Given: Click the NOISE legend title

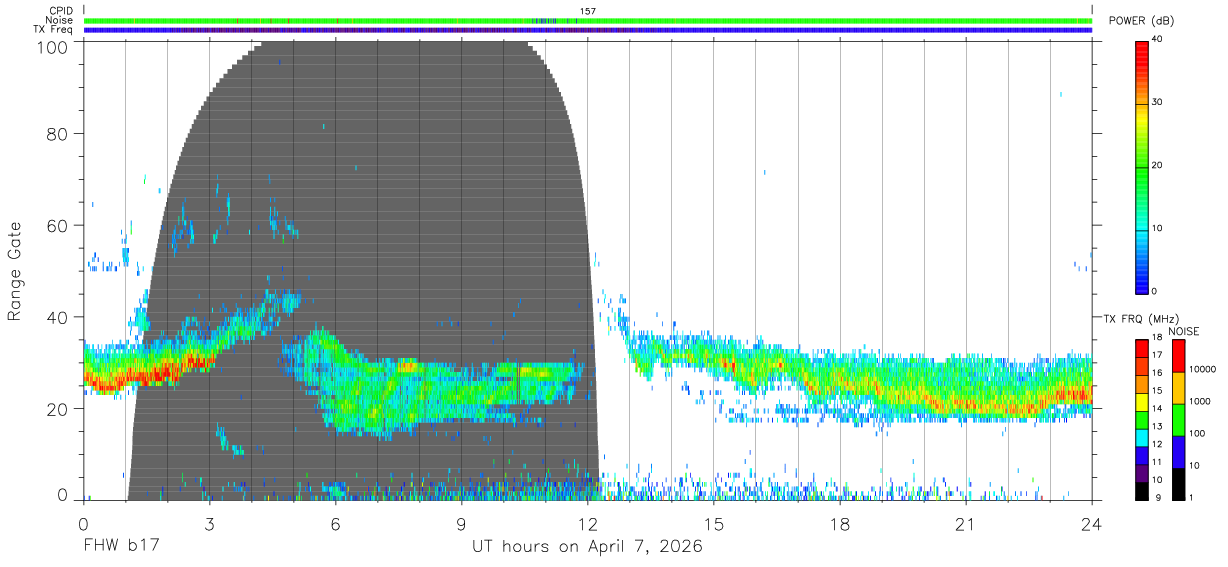Looking at the screenshot, I should point(1184,331).
